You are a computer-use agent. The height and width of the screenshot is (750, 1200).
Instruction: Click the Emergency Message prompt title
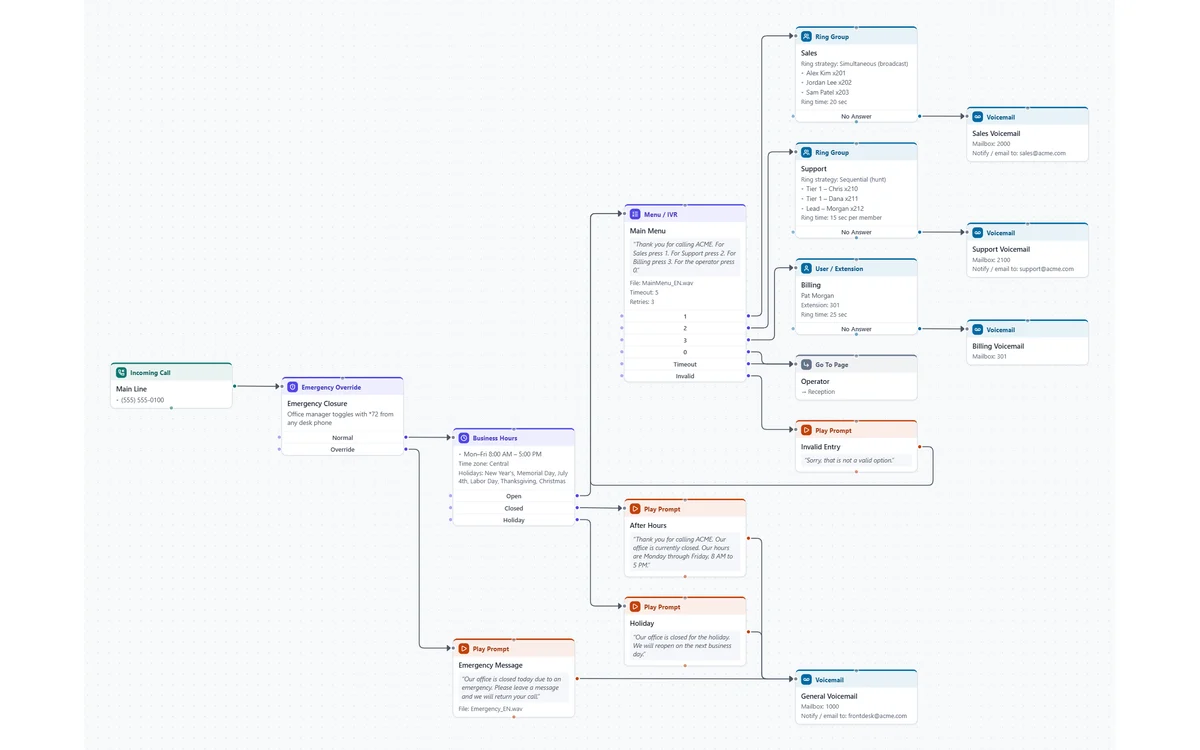click(490, 665)
